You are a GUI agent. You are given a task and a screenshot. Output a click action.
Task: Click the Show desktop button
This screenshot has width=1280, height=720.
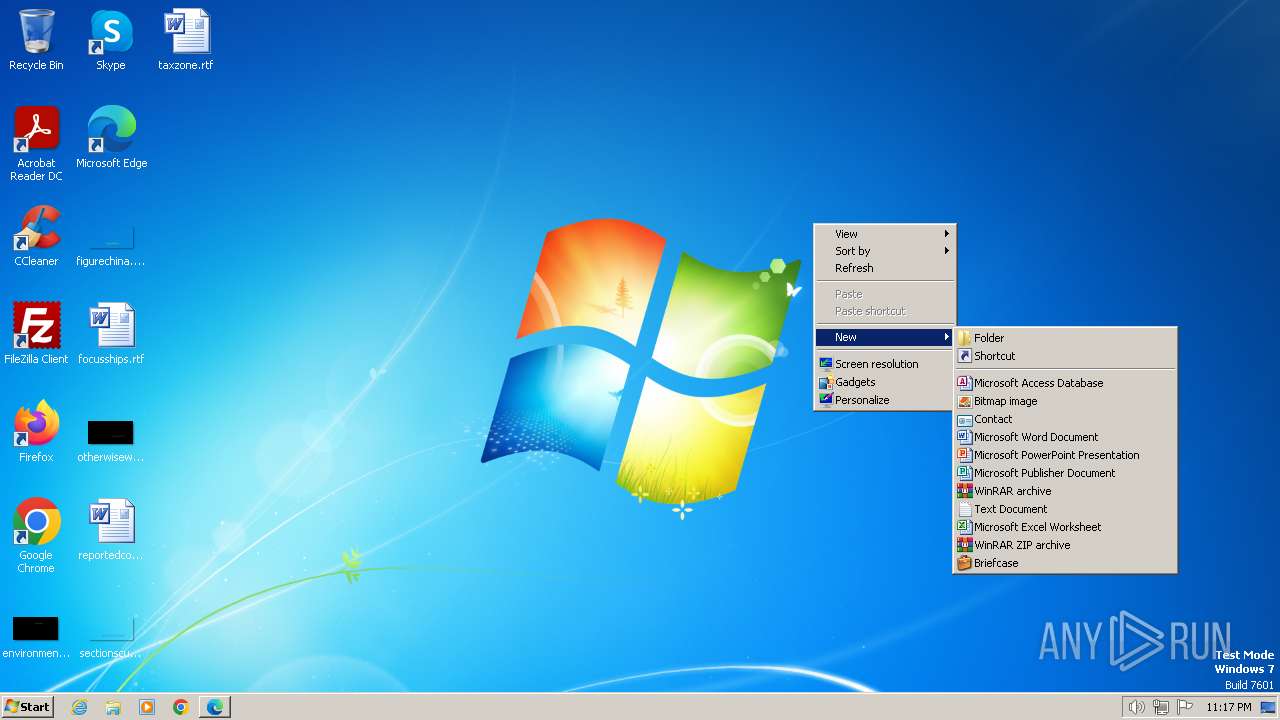coord(1268,707)
